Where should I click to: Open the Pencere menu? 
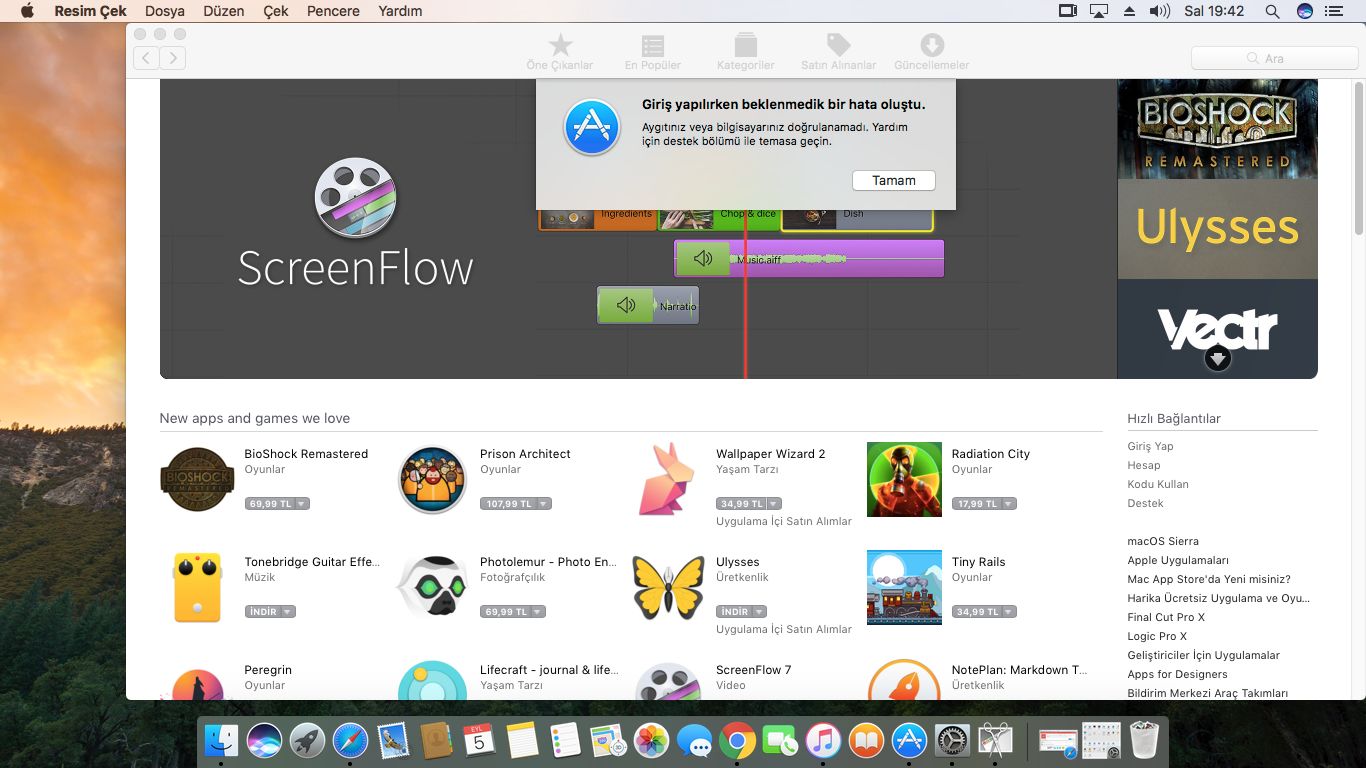click(x=333, y=11)
